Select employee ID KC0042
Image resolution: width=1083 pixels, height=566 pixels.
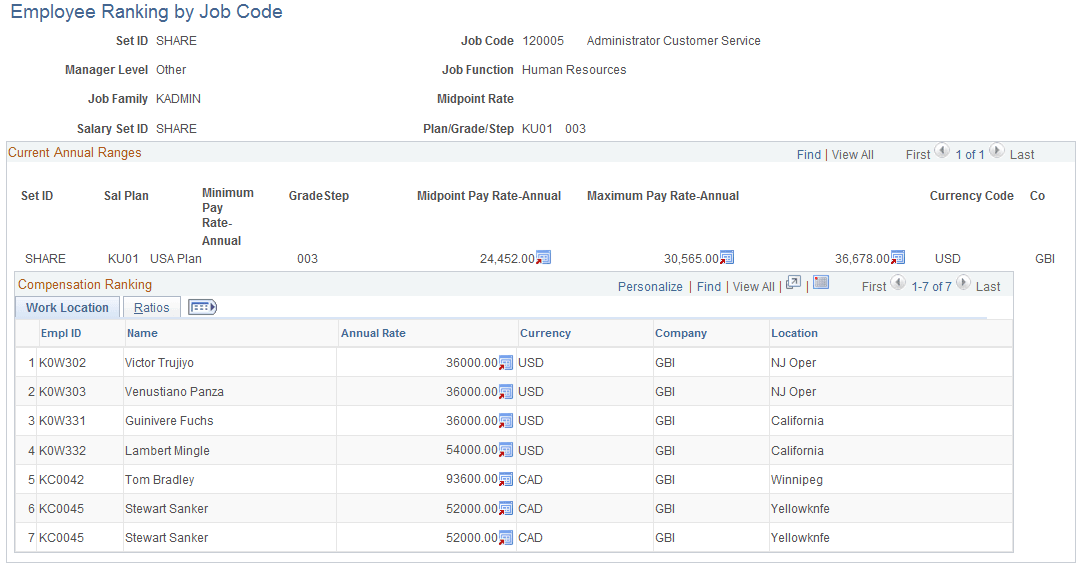(61, 480)
